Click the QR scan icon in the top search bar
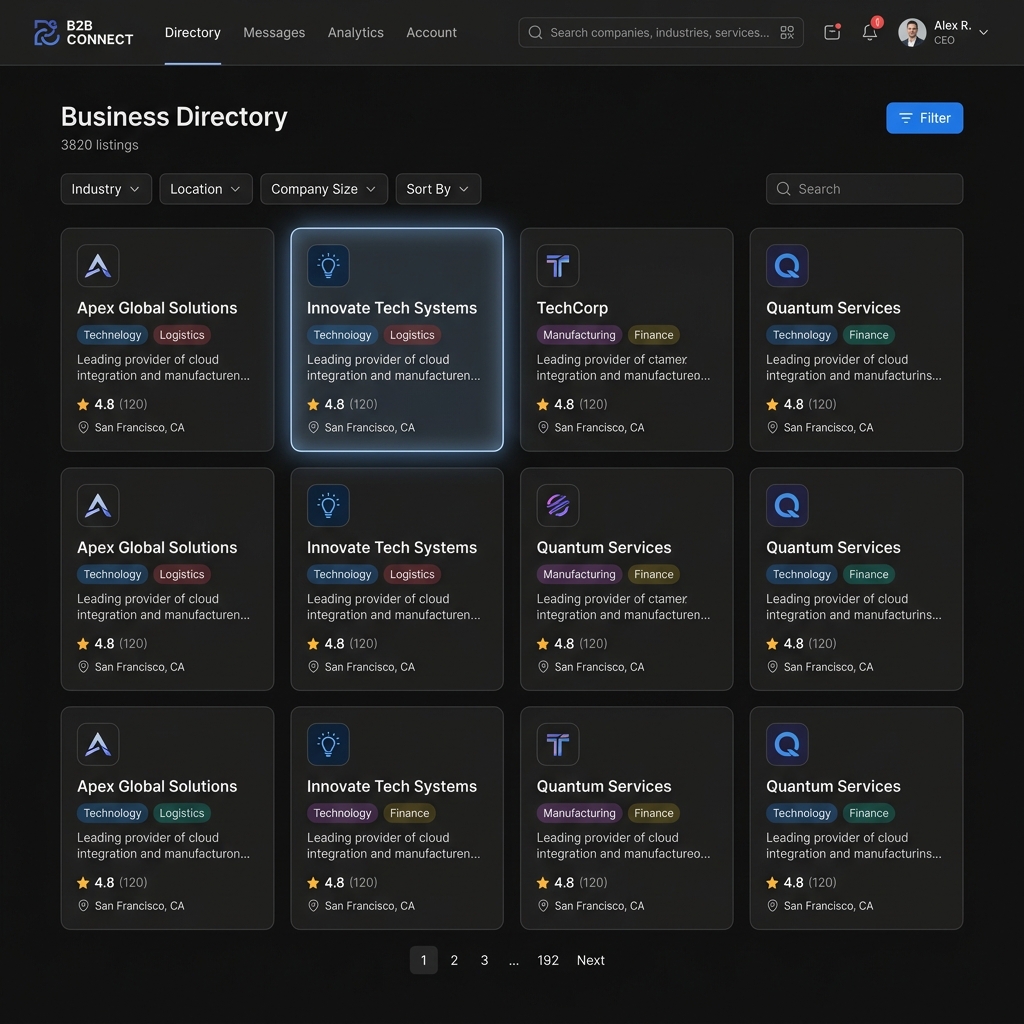This screenshot has height=1024, width=1024. point(787,33)
